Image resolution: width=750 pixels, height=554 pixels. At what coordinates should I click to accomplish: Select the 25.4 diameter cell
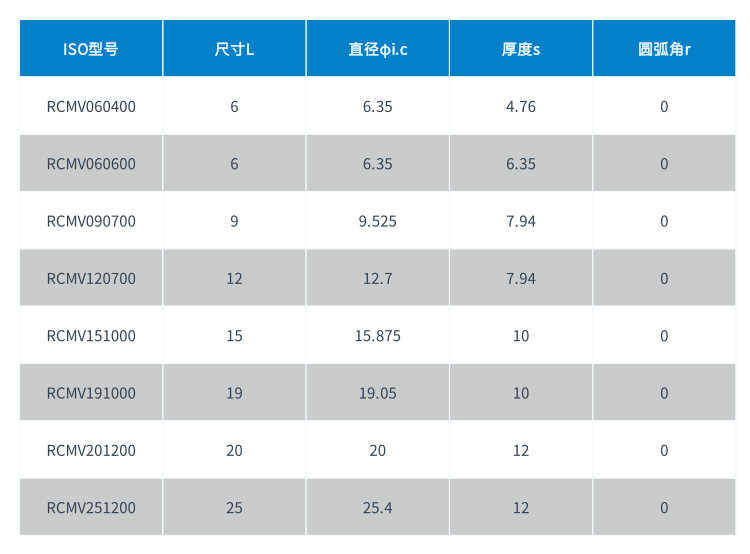click(378, 508)
